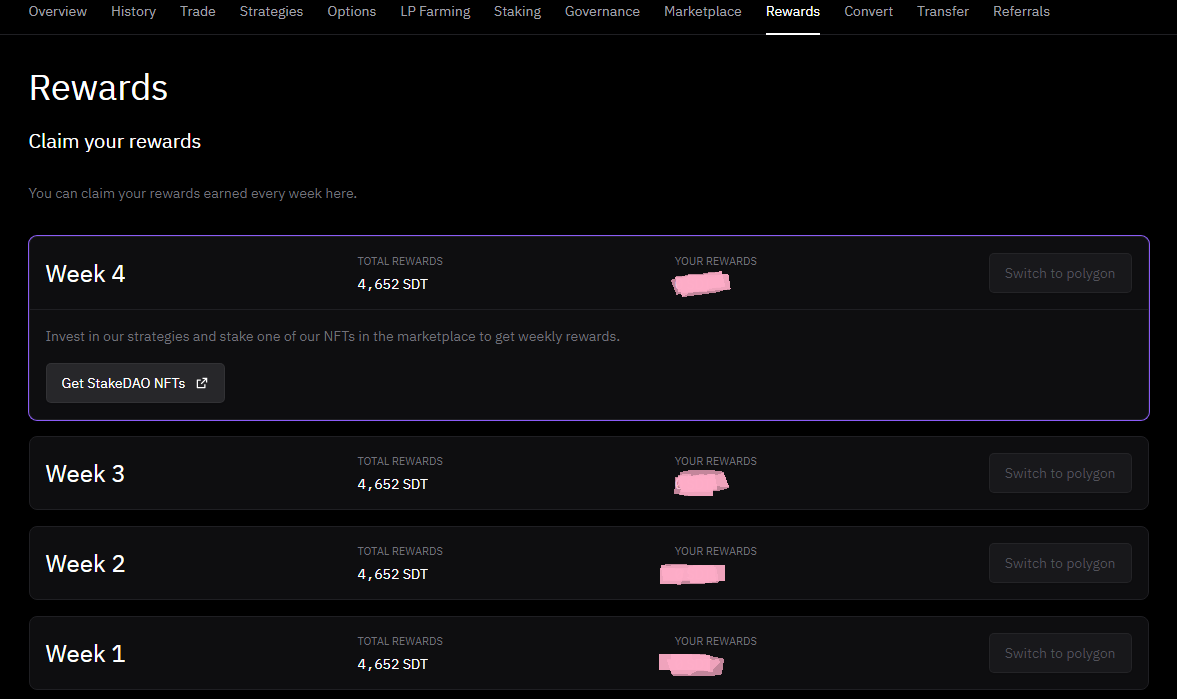The height and width of the screenshot is (699, 1177).
Task: Click the Week 4 YOUR REWARDS label
Action: click(x=715, y=261)
